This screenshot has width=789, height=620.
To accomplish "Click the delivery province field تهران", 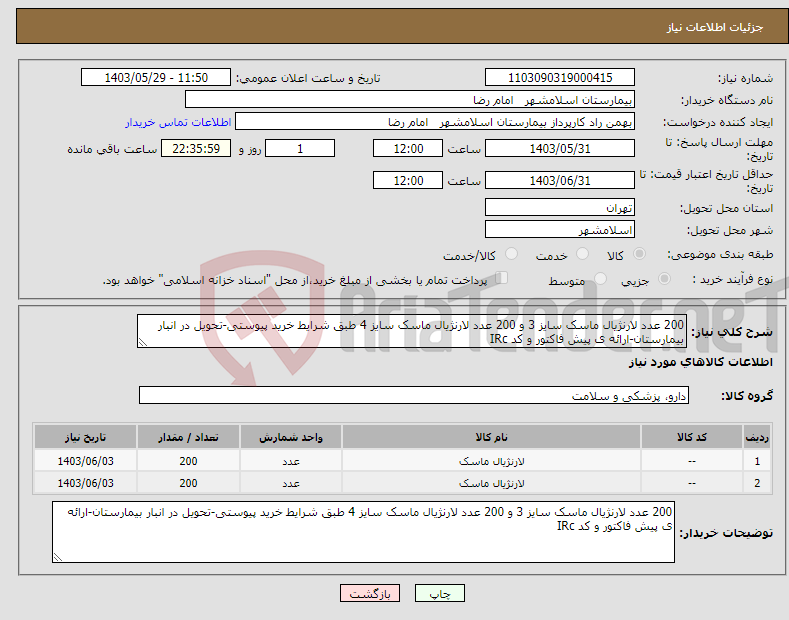I will [x=560, y=207].
